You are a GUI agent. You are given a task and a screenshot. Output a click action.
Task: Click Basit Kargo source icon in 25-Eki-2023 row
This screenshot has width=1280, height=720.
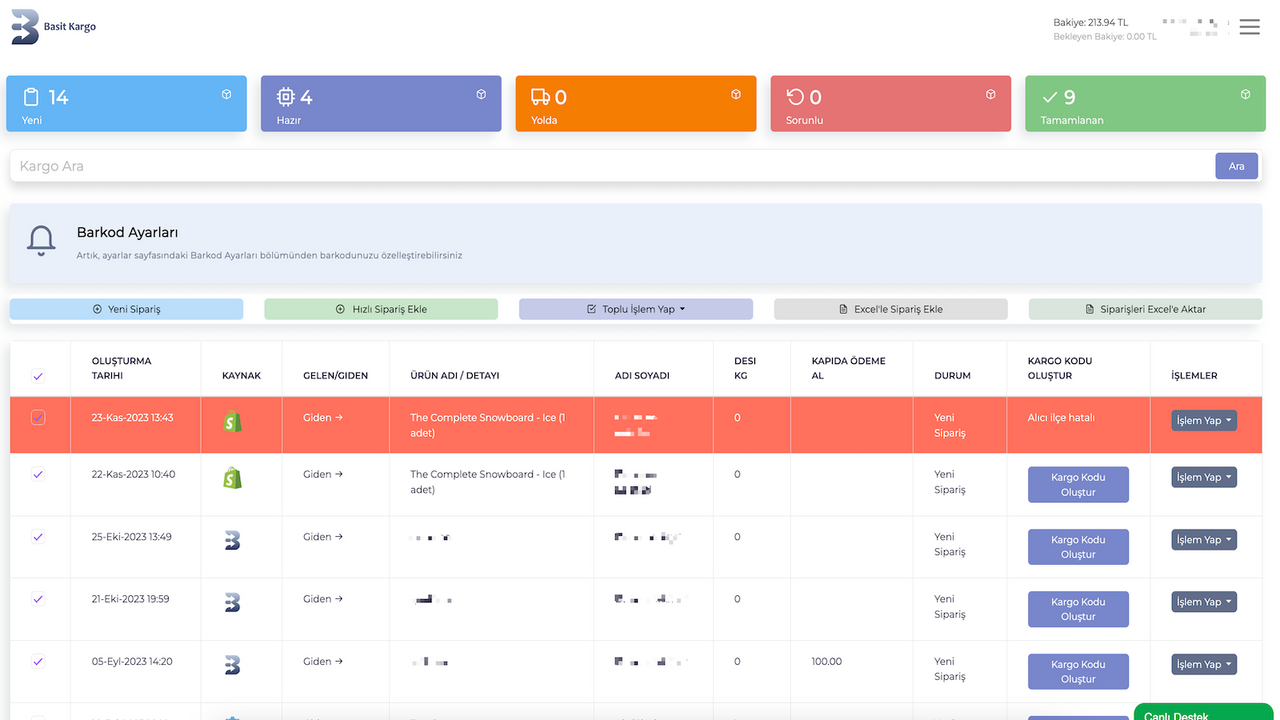(232, 540)
